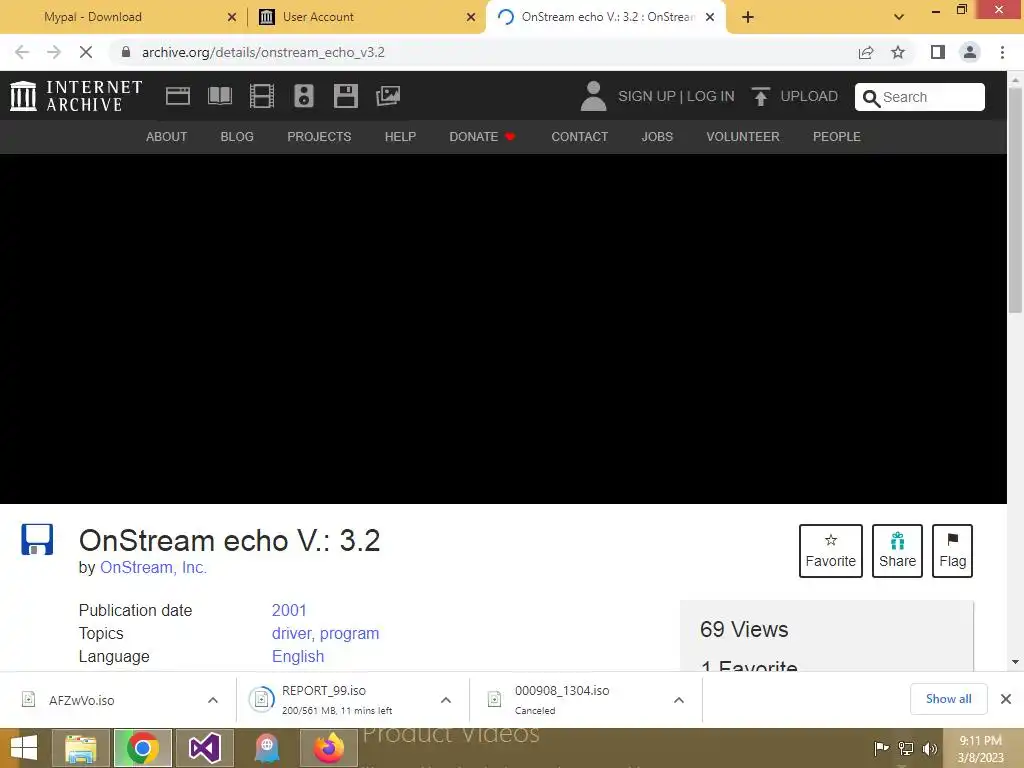Select the OnStream echo tab

click(607, 17)
